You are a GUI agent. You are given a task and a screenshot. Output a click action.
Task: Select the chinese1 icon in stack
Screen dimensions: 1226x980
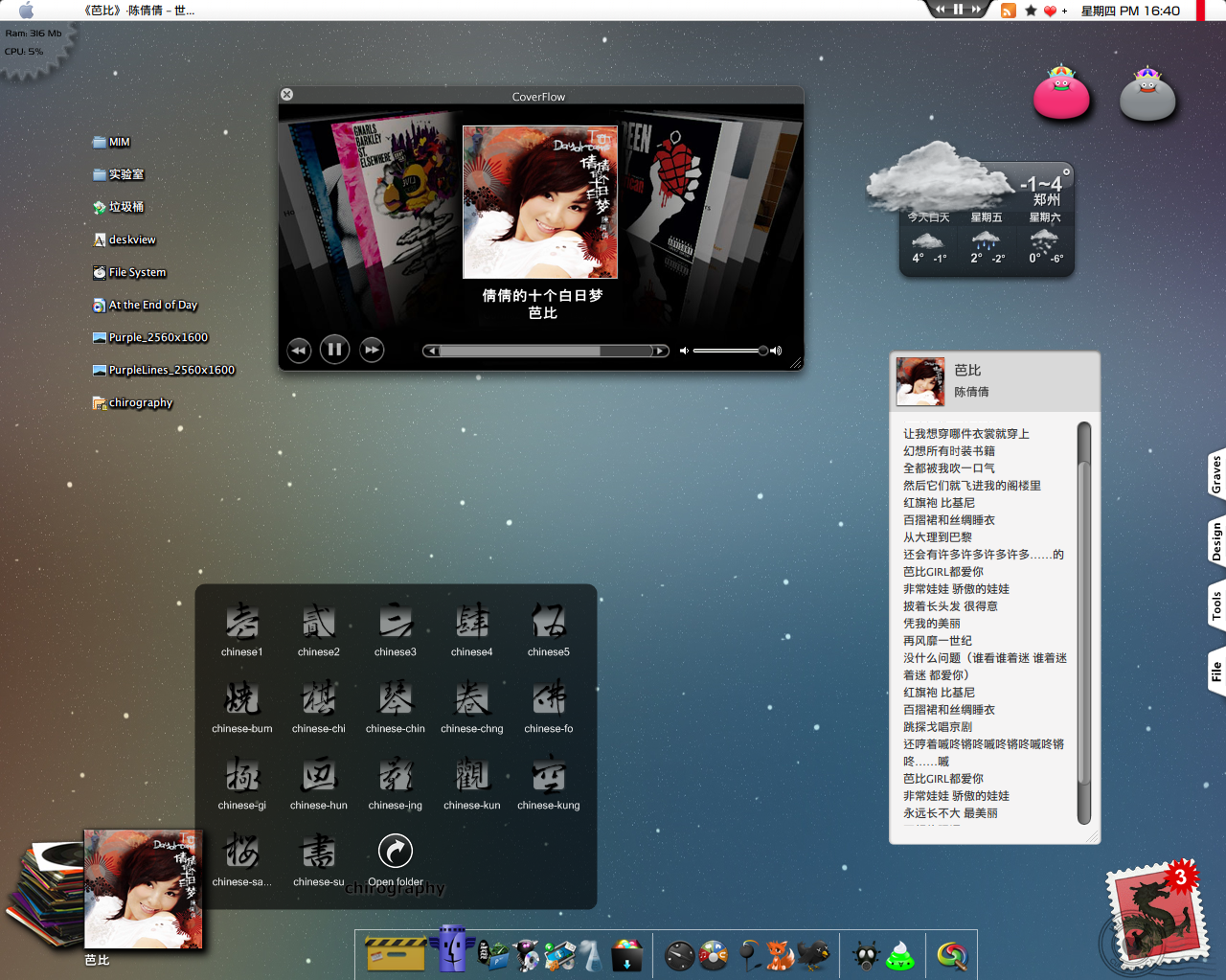241,629
